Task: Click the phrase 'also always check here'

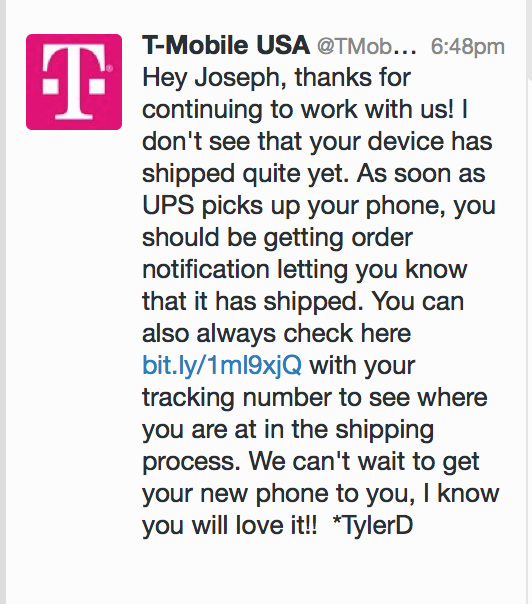Action: click(276, 333)
